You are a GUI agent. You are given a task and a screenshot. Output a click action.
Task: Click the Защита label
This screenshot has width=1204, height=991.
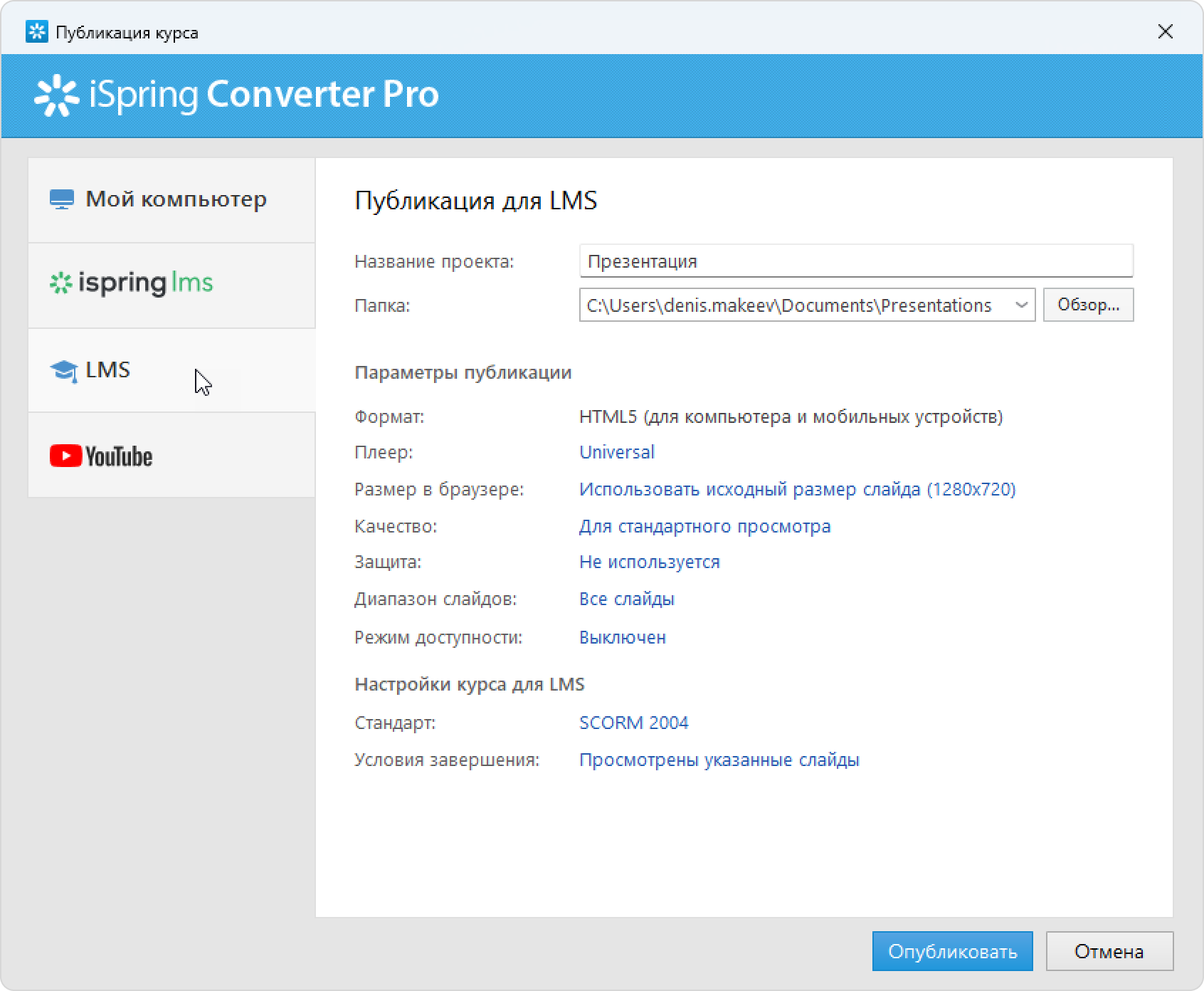click(x=388, y=562)
